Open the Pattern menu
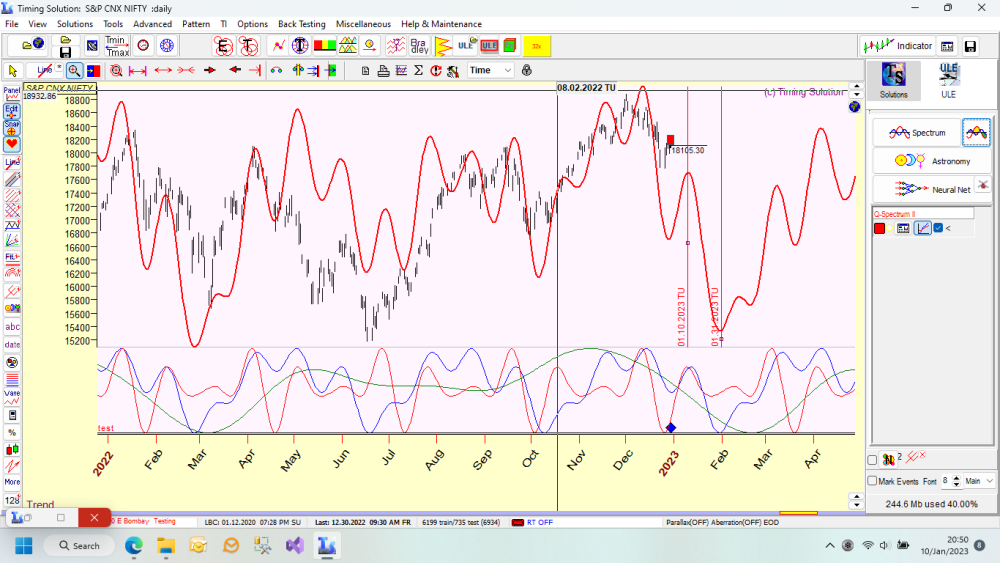This screenshot has width=1000, height=563. pyautogui.click(x=196, y=24)
